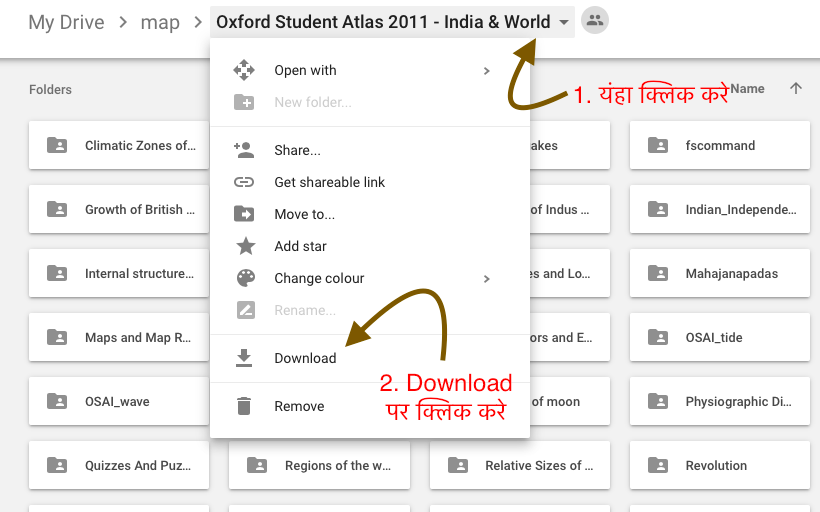Click the Mahajanapadas folder icon

pyautogui.click(x=658, y=273)
